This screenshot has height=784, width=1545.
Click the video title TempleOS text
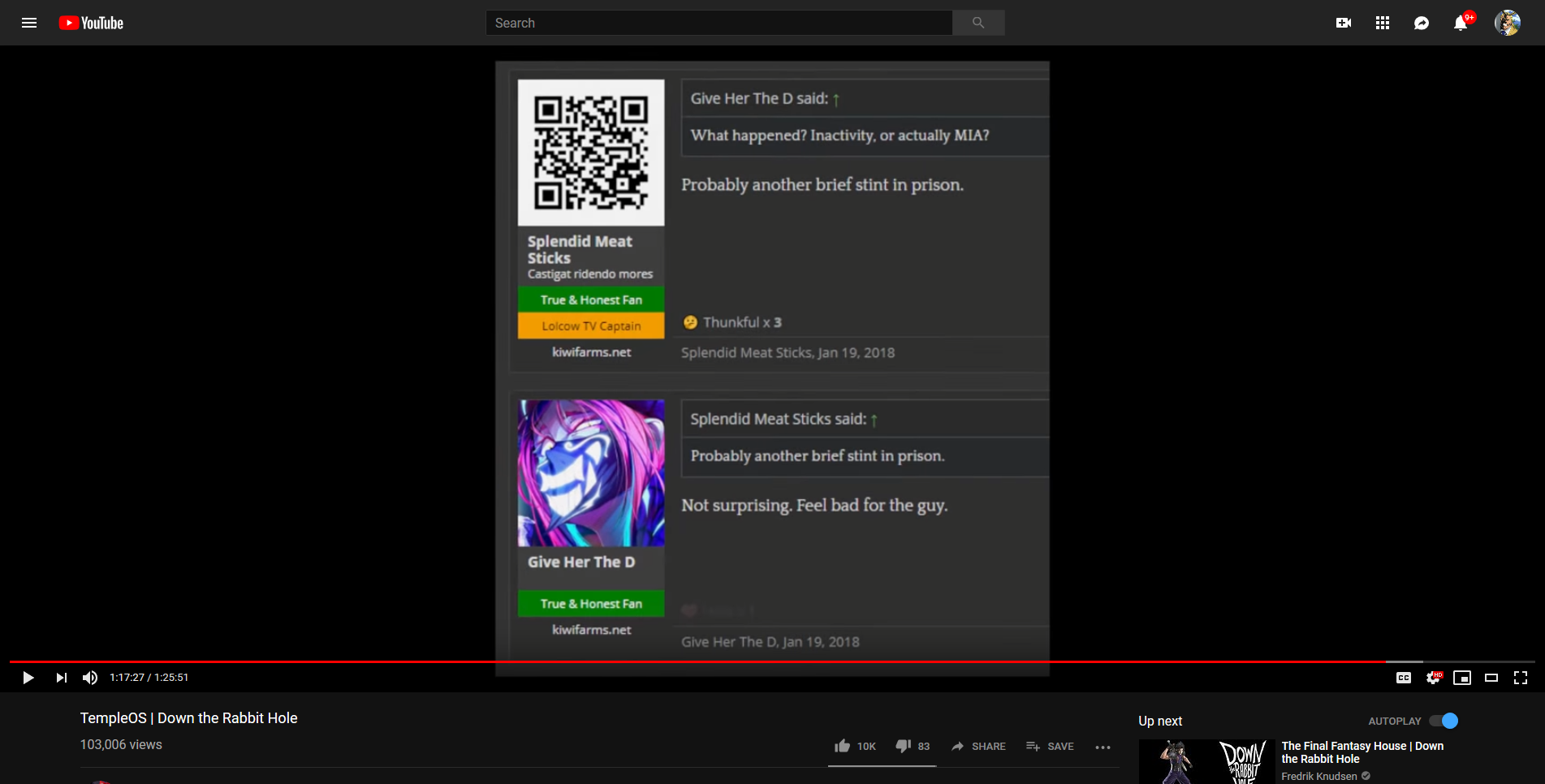[188, 718]
